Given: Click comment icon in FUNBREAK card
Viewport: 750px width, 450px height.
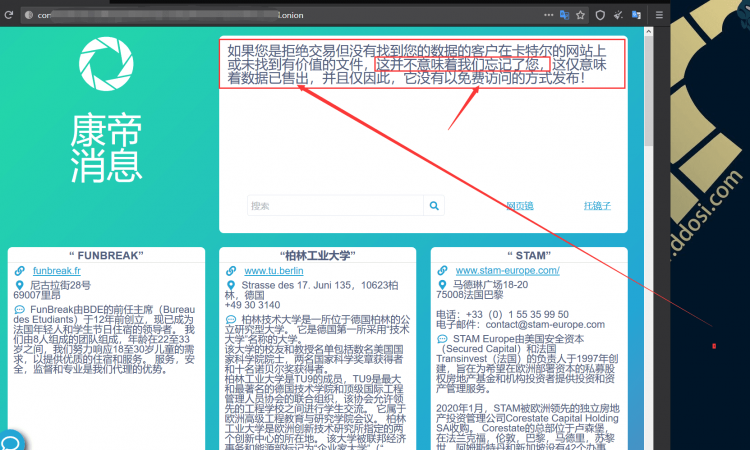Looking at the screenshot, I should pos(20,309).
